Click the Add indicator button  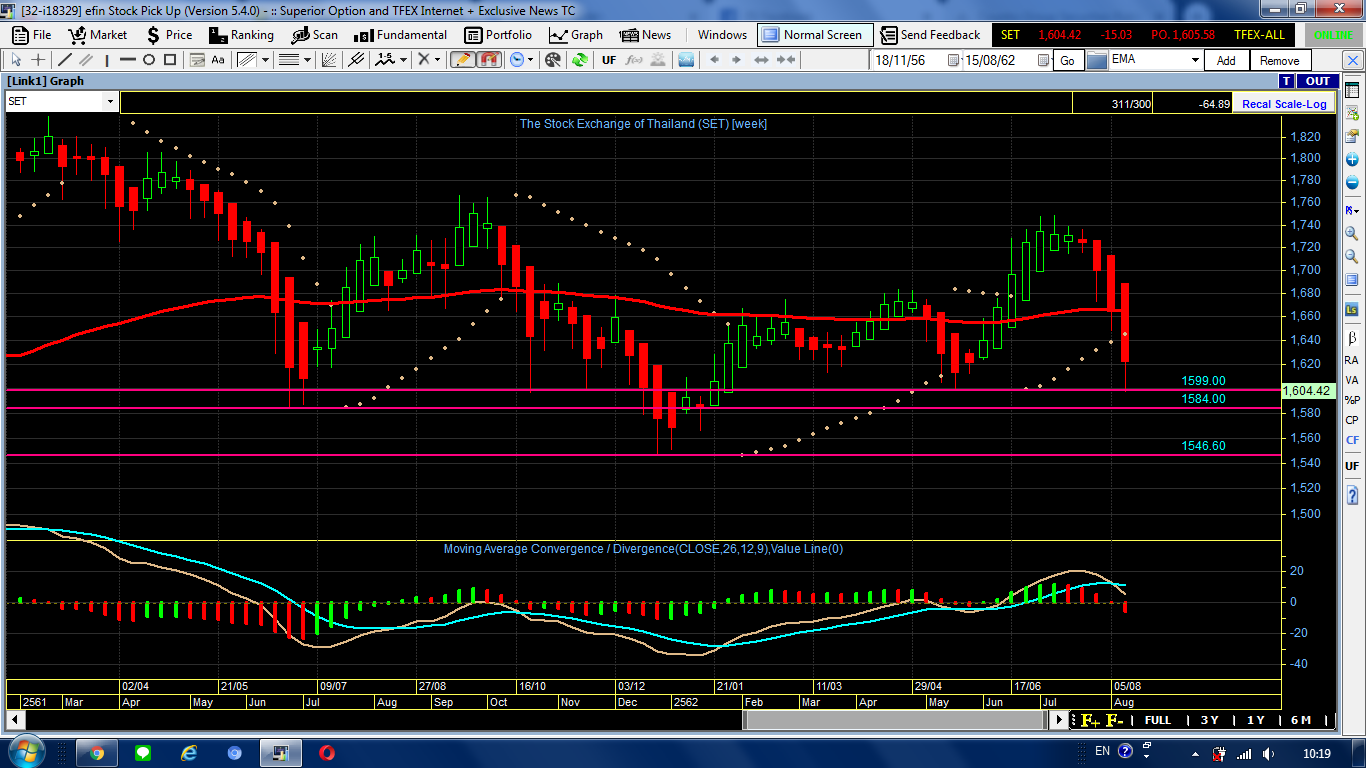[1226, 61]
